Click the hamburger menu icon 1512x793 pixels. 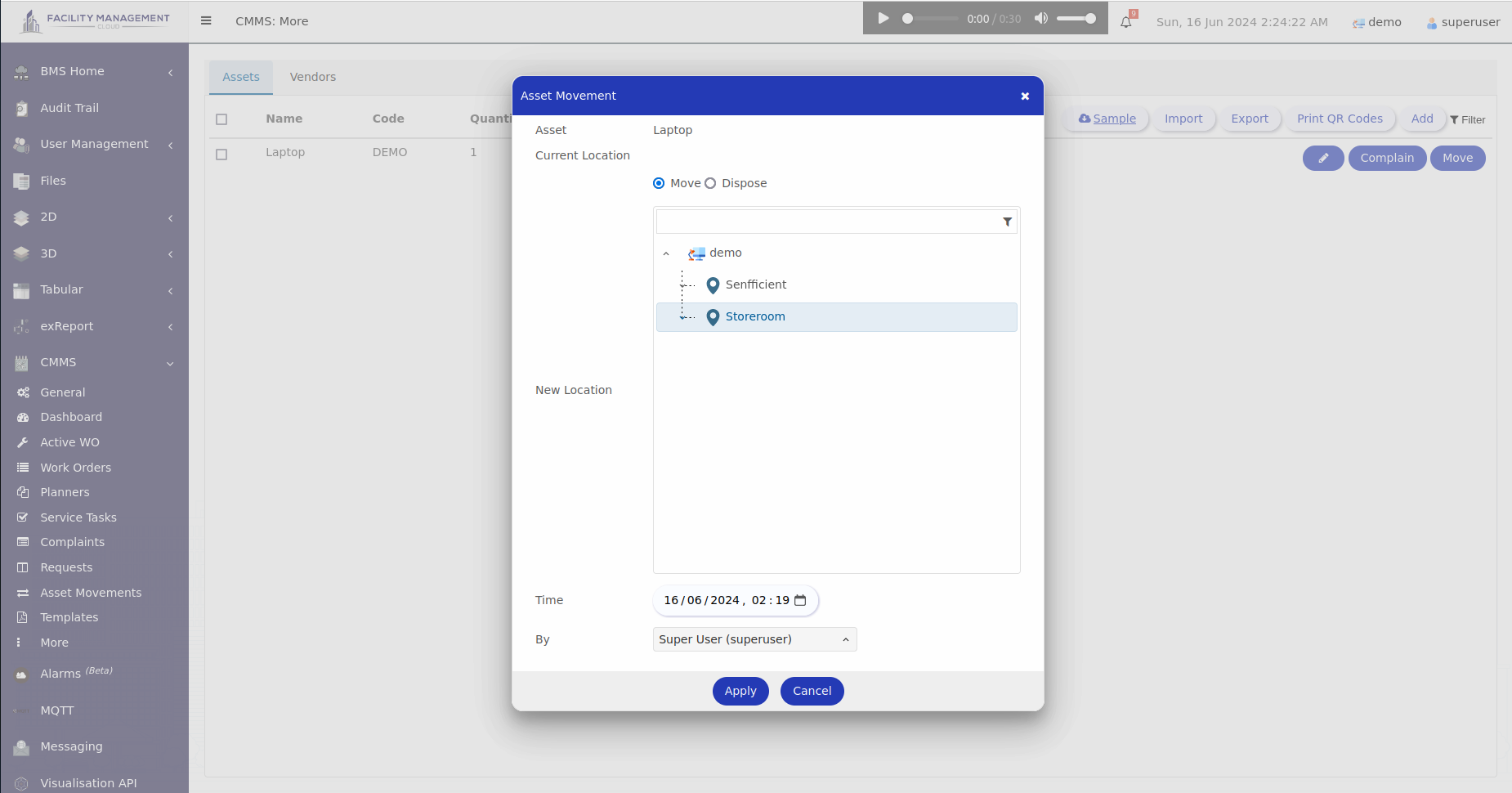(206, 21)
